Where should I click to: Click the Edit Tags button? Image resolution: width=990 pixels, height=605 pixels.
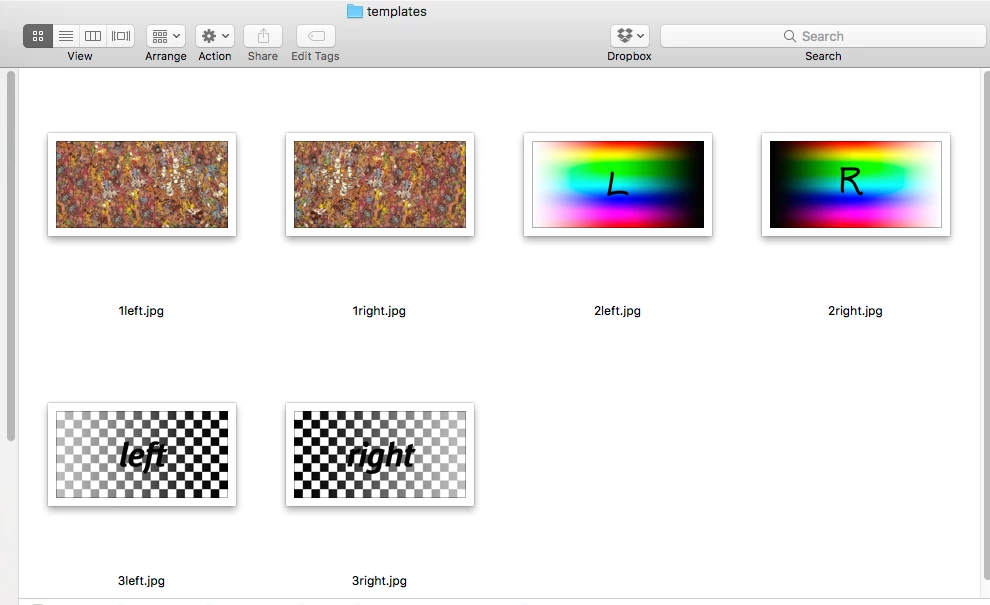tap(316, 36)
